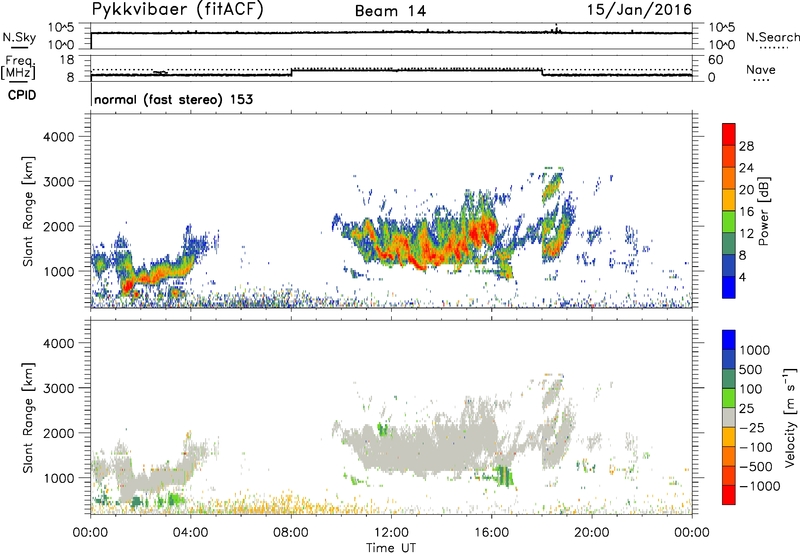Click the N.Search legend label
The image size is (800, 554).
(x=772, y=37)
